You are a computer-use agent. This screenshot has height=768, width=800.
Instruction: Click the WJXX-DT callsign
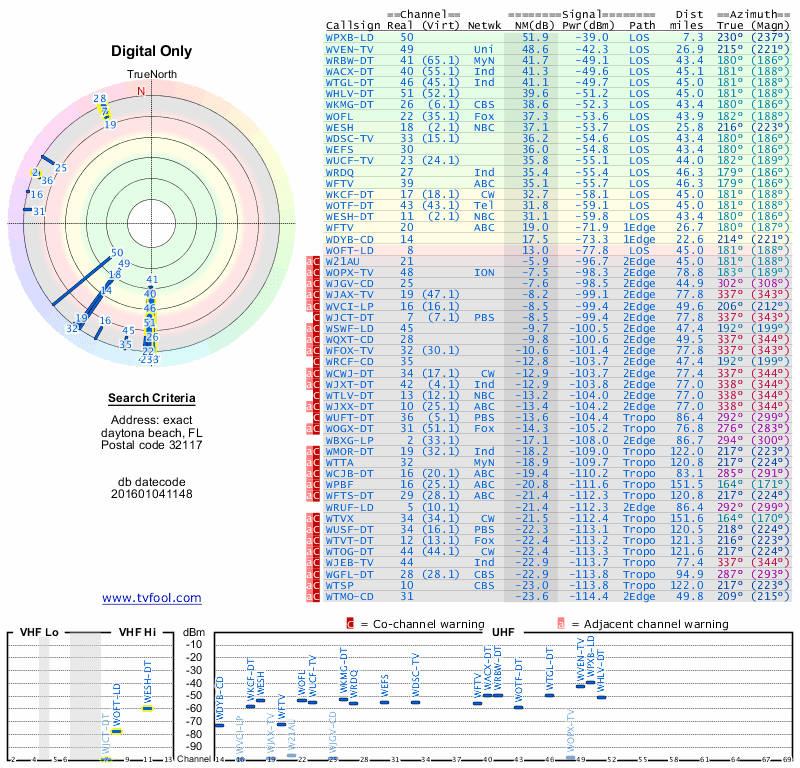[349, 407]
